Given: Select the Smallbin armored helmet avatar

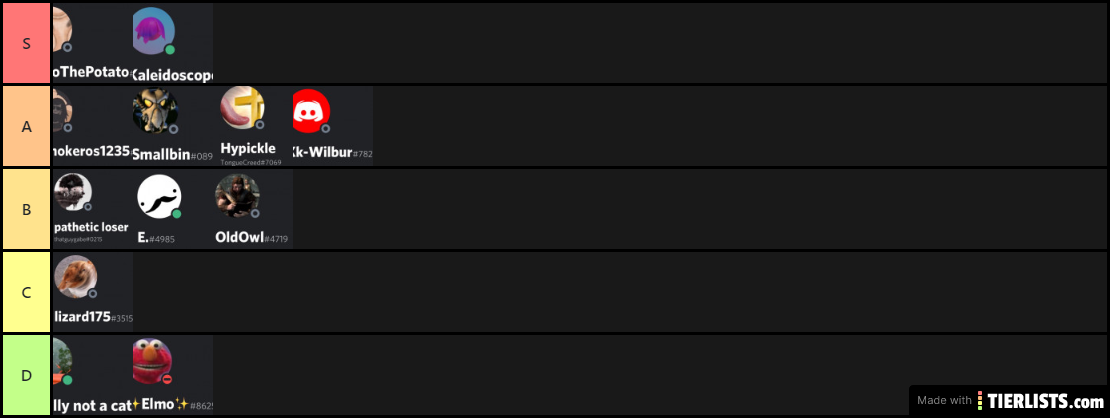Looking at the screenshot, I should pos(154,111).
